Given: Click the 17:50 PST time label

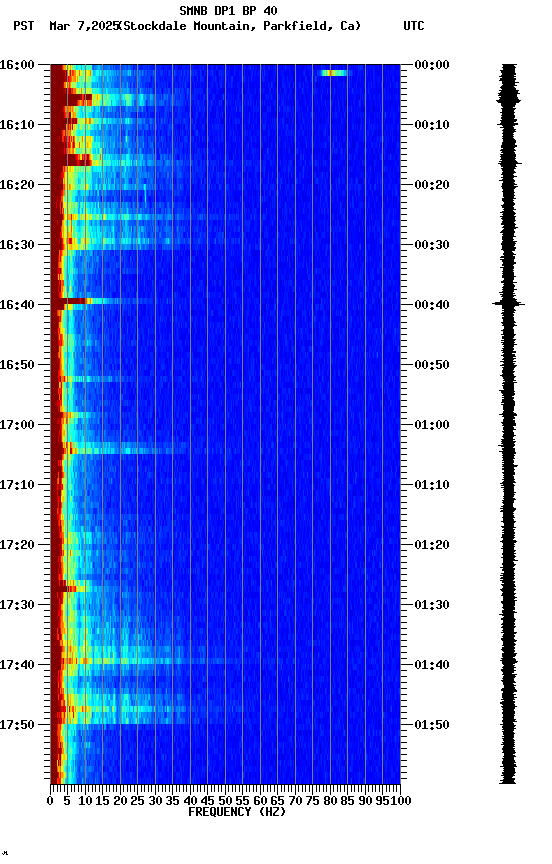Looking at the screenshot, I should click(17, 725).
